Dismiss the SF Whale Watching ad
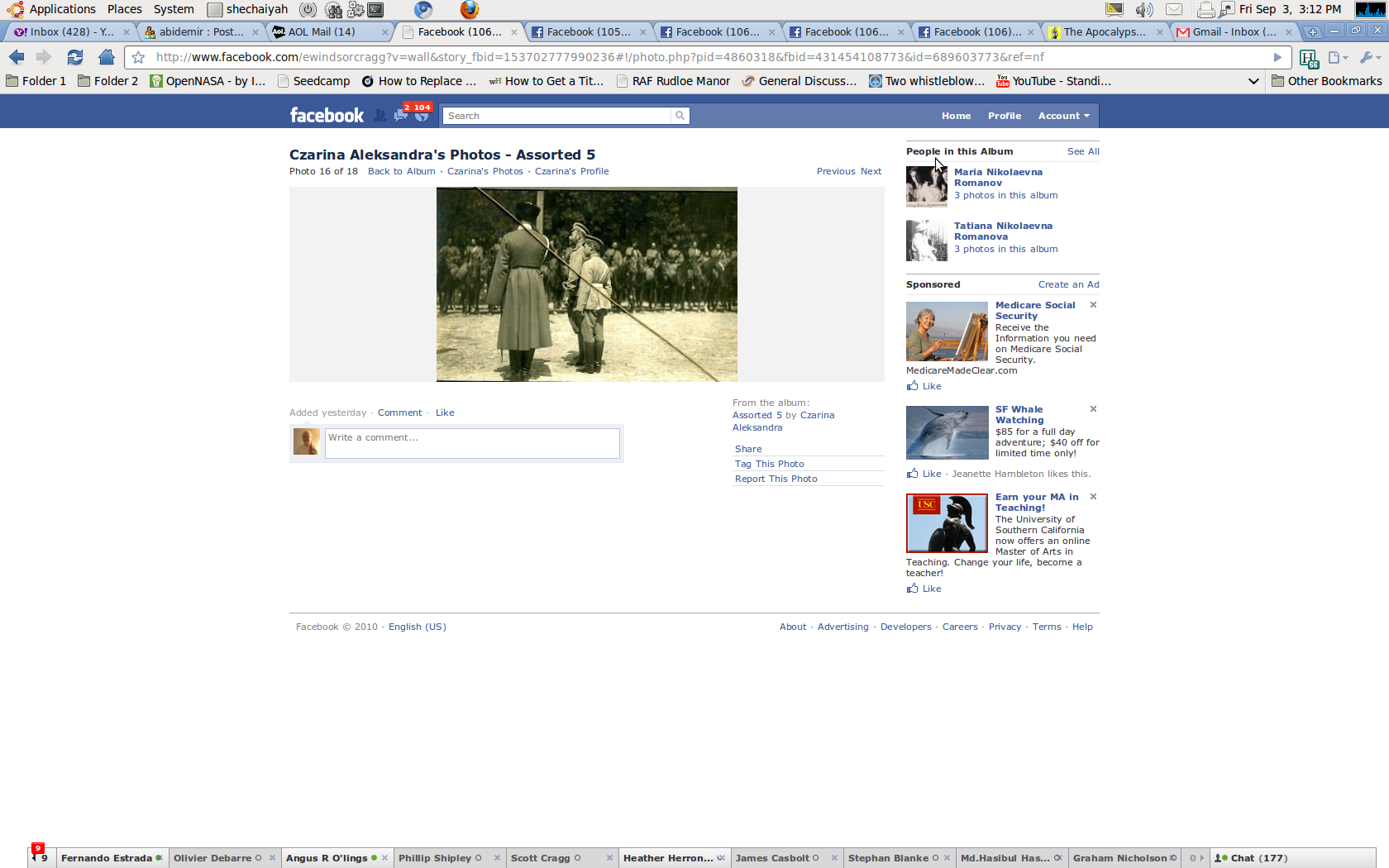 [x=1093, y=409]
